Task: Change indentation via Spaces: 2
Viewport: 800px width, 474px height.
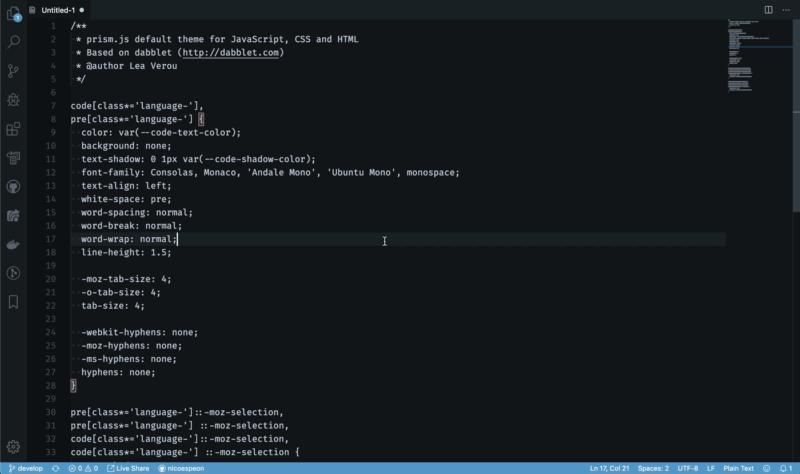Action: [653, 468]
